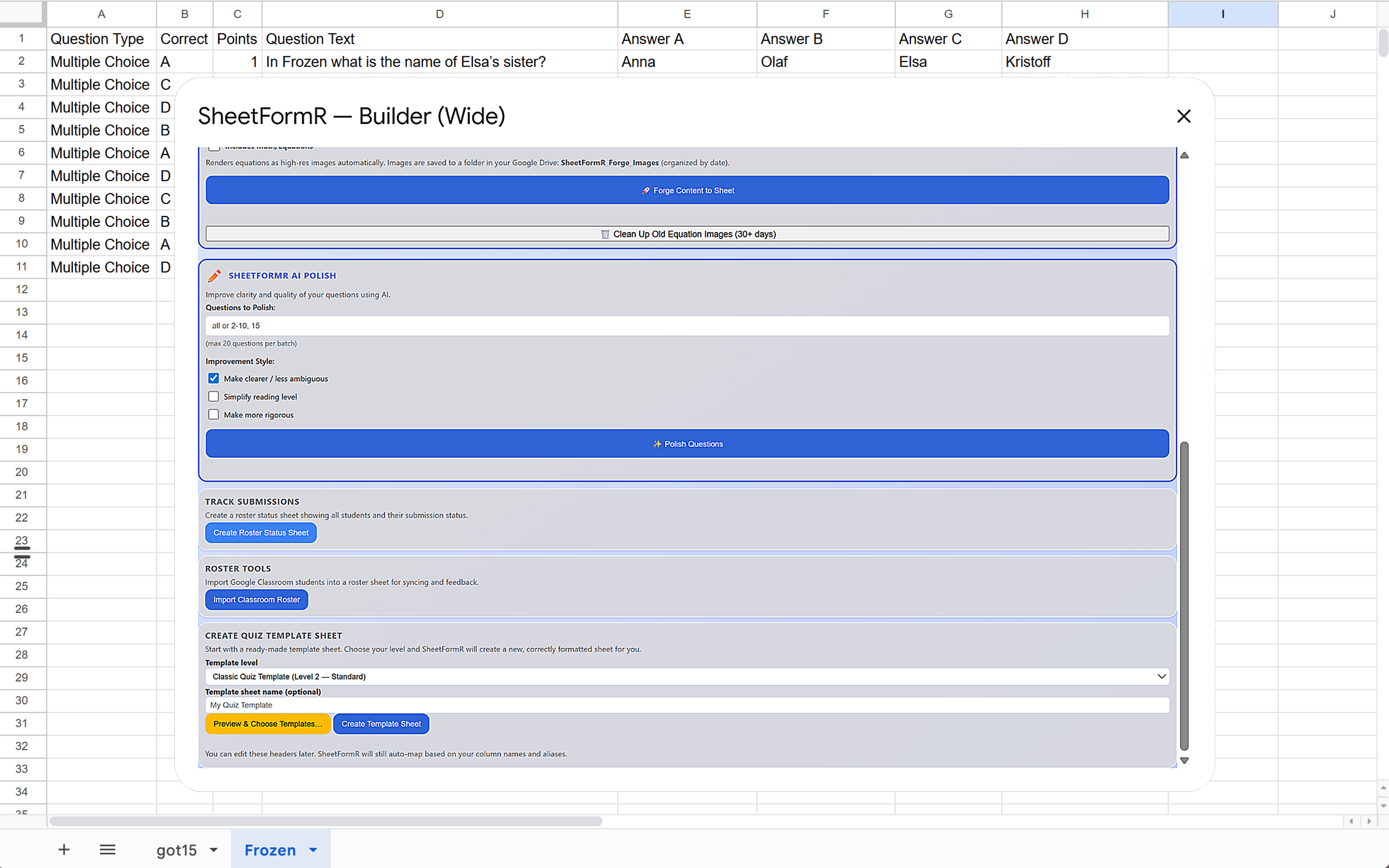Click the plus icon to add a new sheet
The height and width of the screenshot is (868, 1389).
[63, 850]
